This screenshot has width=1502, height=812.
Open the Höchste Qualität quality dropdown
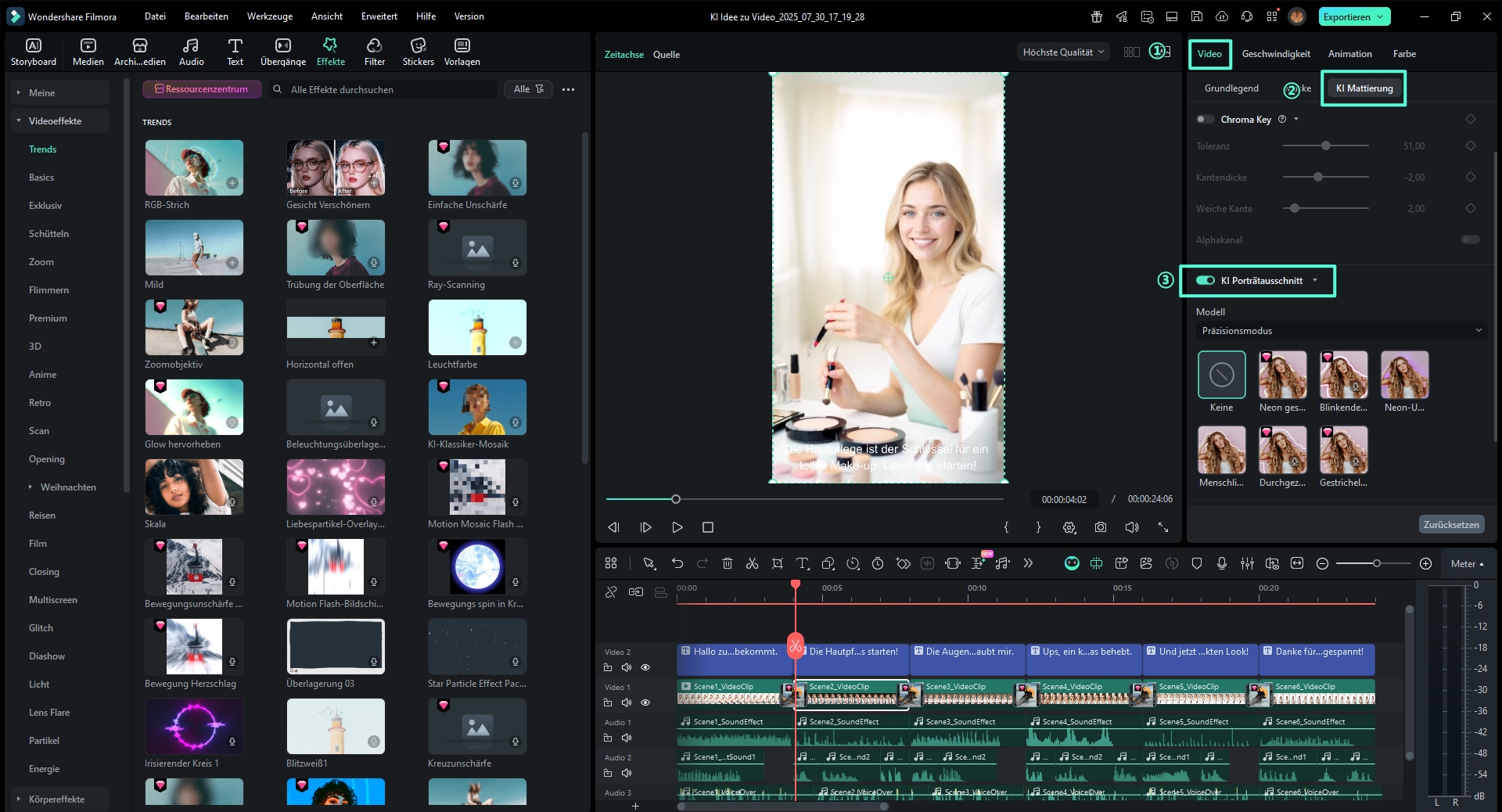coord(1063,52)
